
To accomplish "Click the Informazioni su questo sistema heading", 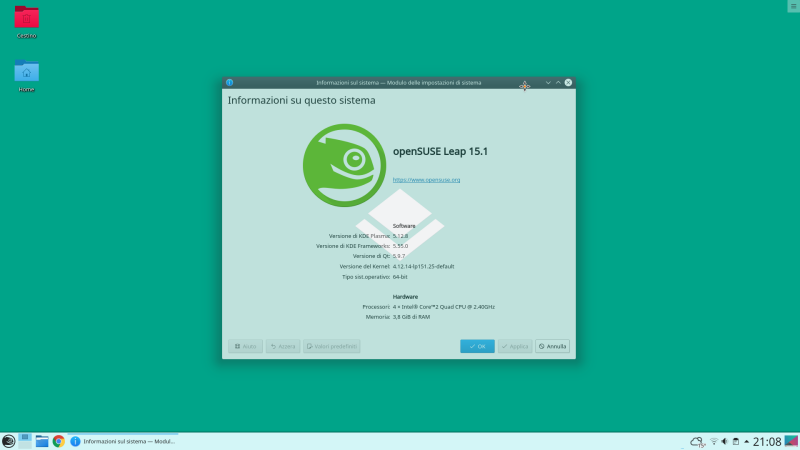I will pyautogui.click(x=302, y=100).
